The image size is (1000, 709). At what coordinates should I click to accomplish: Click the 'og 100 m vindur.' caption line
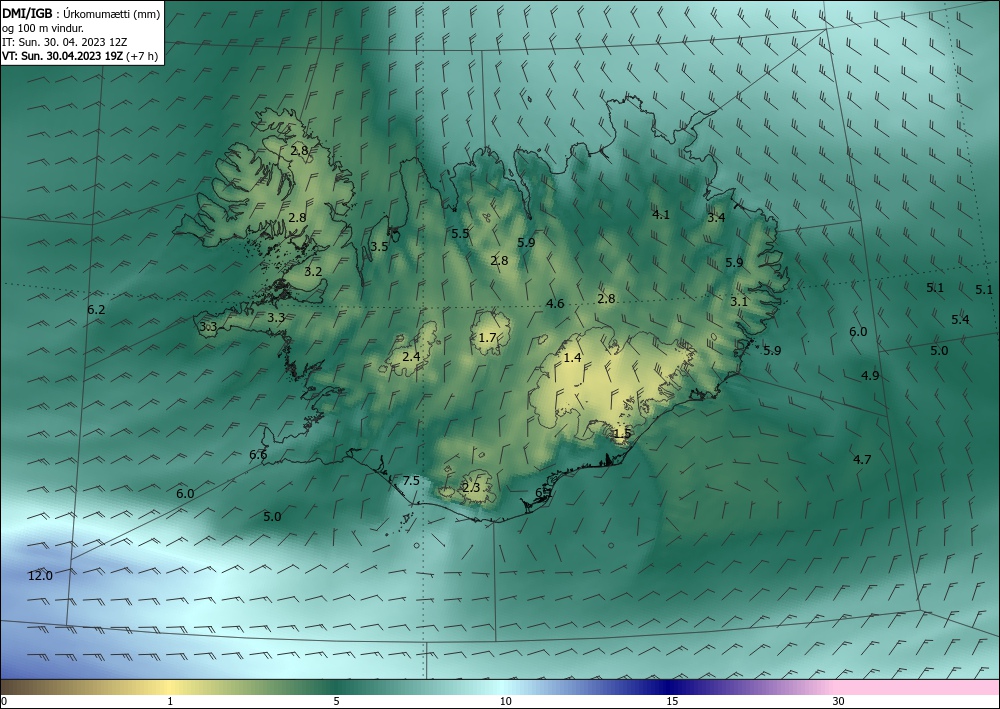click(43, 28)
